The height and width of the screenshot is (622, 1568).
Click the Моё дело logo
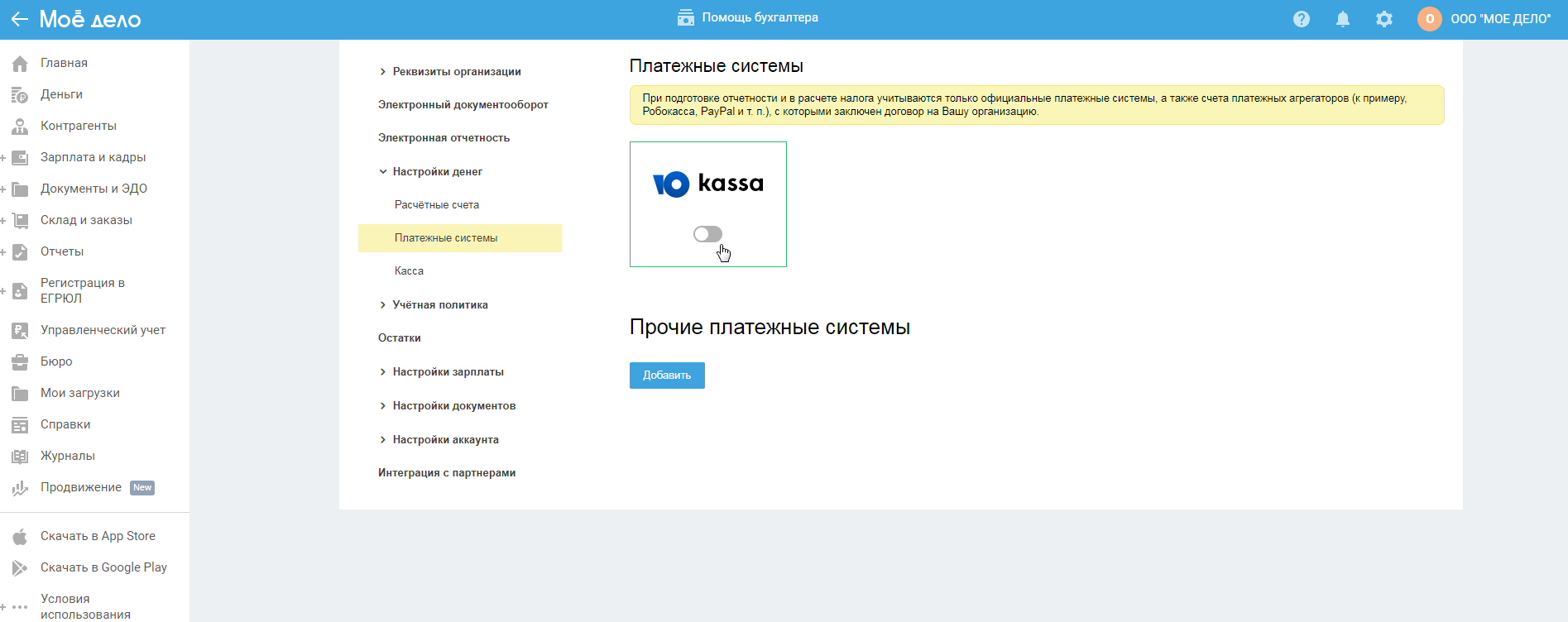(x=90, y=19)
